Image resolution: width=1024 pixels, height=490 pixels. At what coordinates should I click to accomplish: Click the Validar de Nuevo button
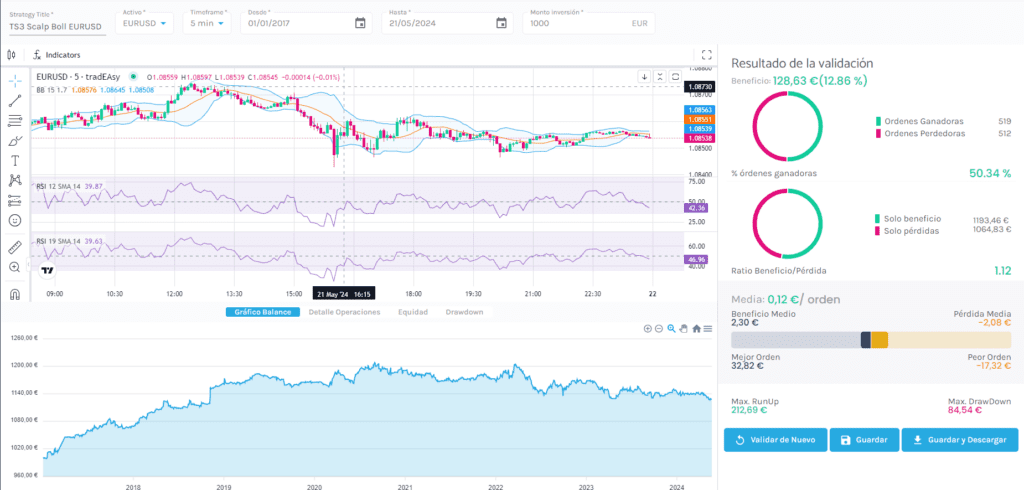pos(776,440)
